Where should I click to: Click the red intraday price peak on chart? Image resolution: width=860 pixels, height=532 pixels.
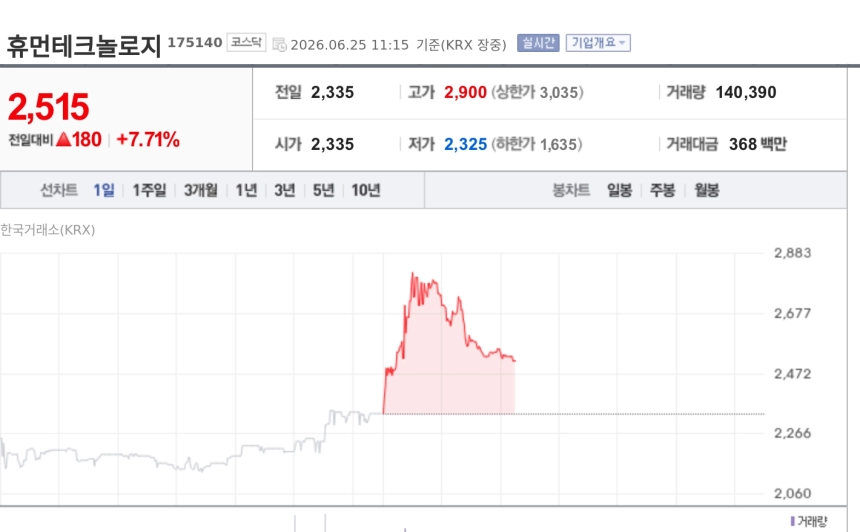pos(412,274)
